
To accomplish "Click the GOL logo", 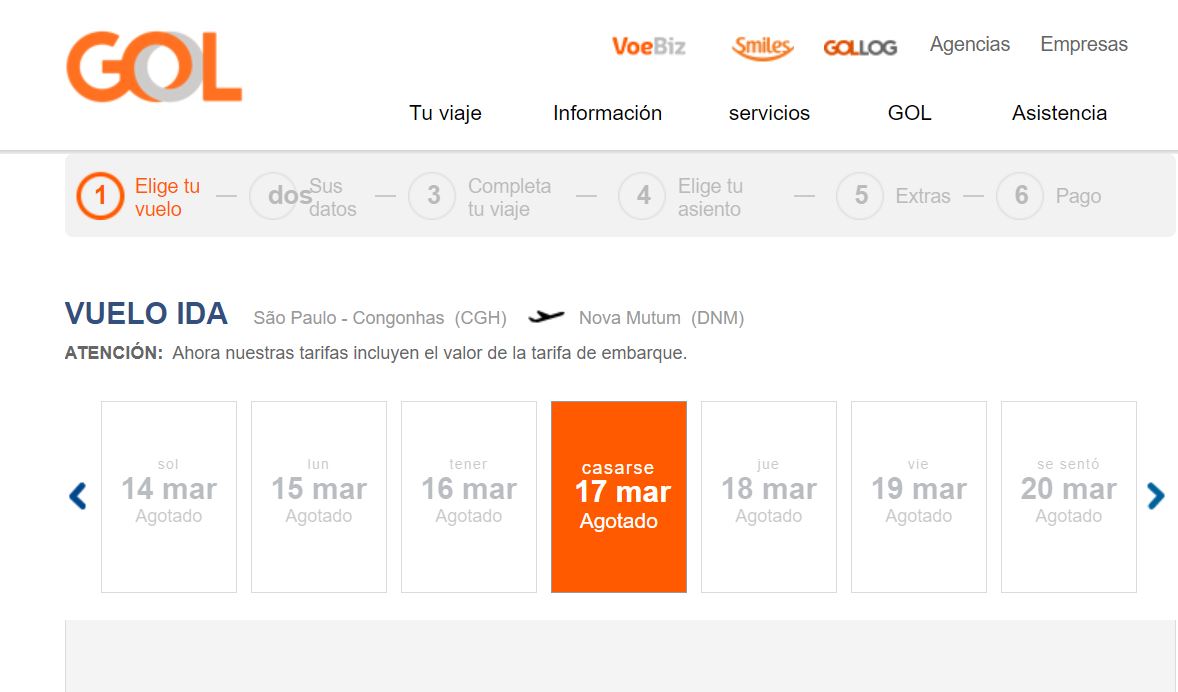I will coord(154,67).
